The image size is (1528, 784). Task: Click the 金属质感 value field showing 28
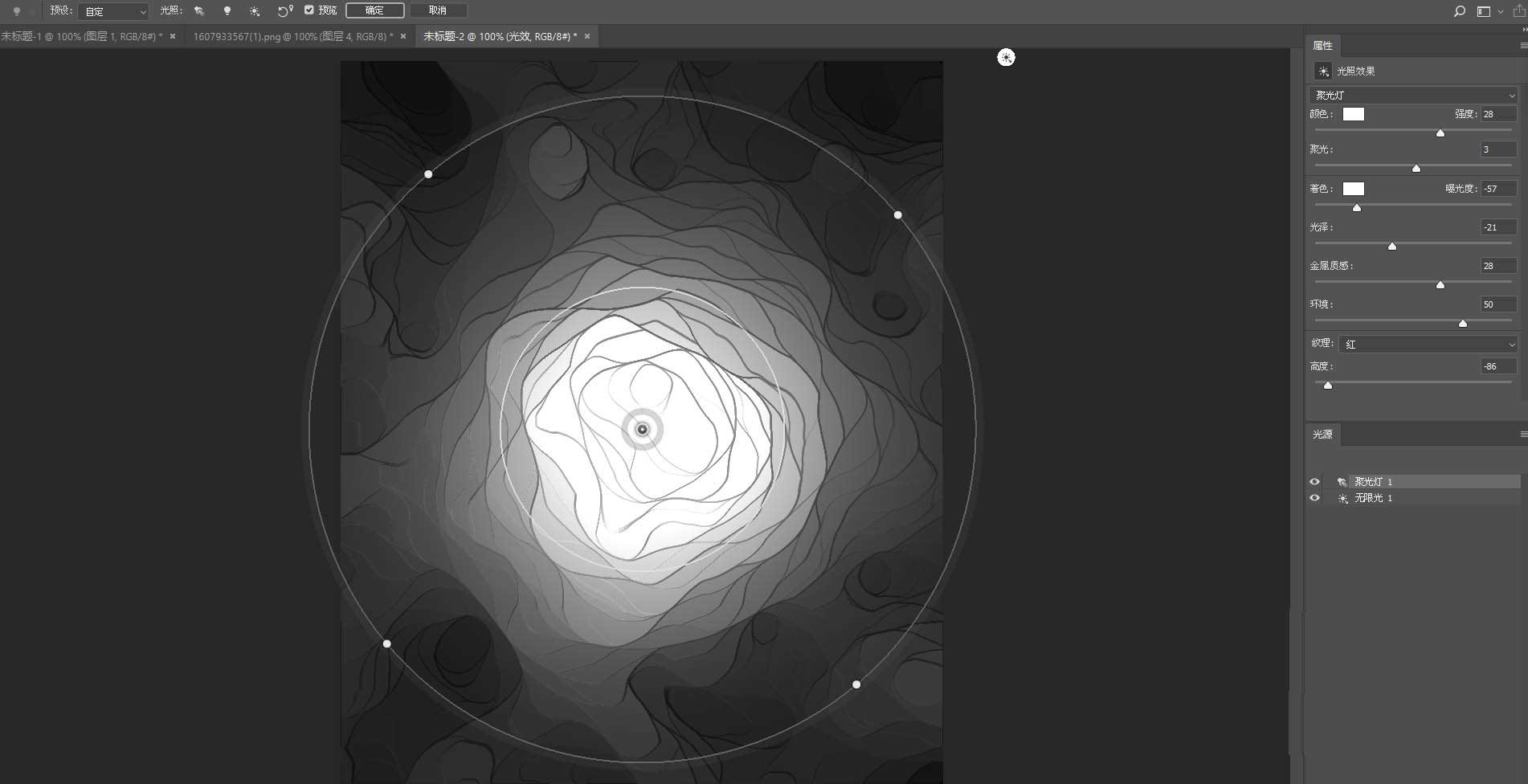click(1499, 266)
